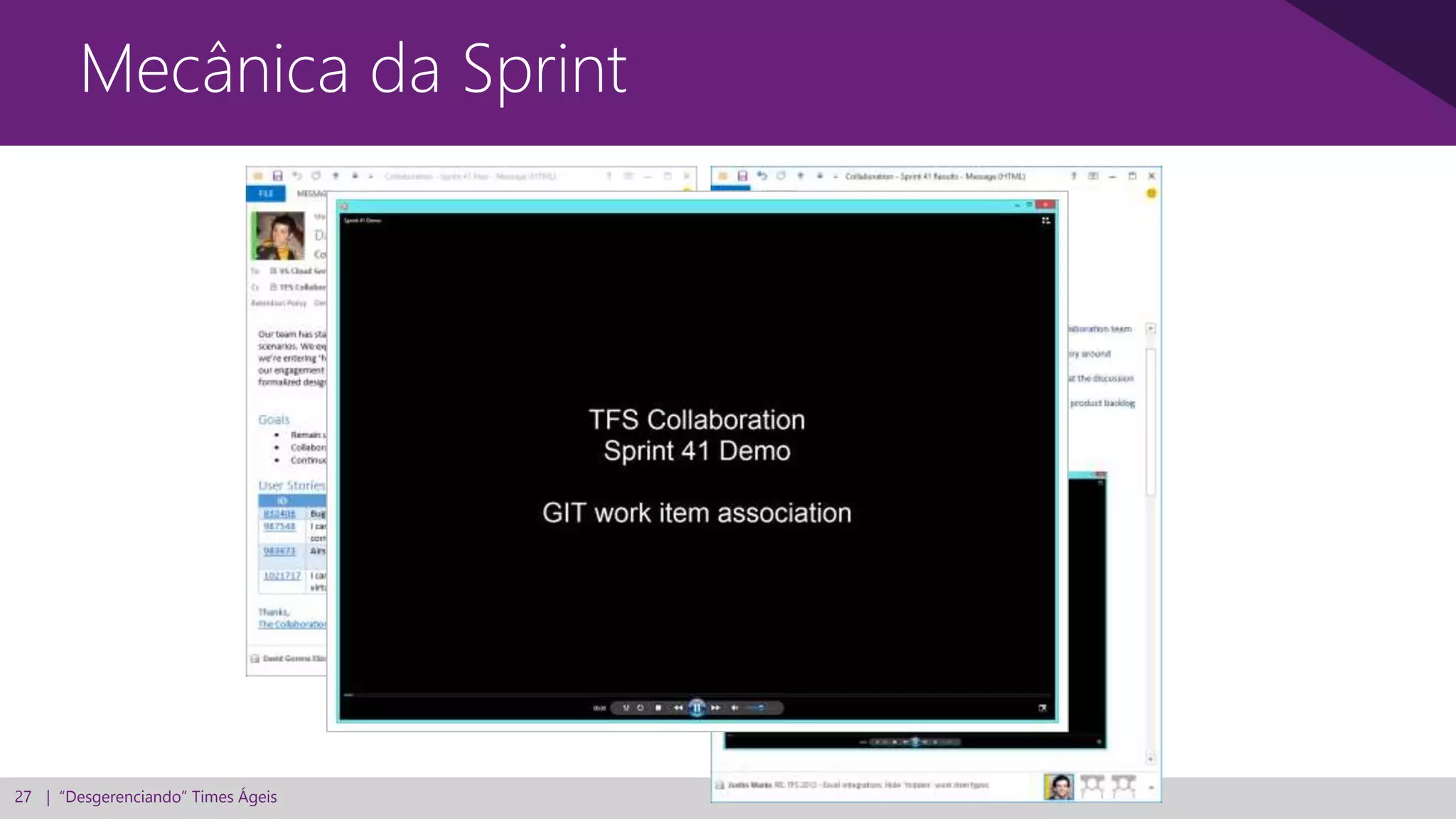The height and width of the screenshot is (819, 1456).
Task: Save the Sprint 41 Results message
Action: [x=742, y=176]
